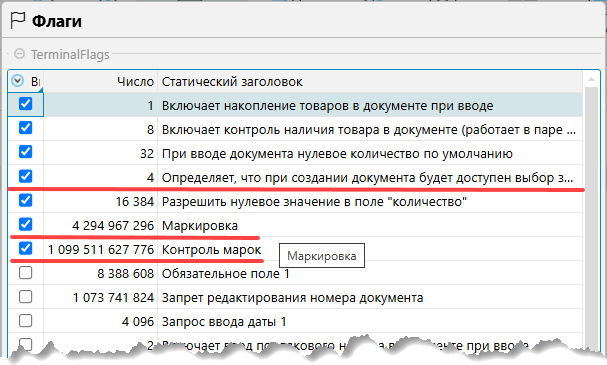The image size is (607, 365).
Task: Check the Запрос ввода даты 1 checkbox
Action: point(26,321)
